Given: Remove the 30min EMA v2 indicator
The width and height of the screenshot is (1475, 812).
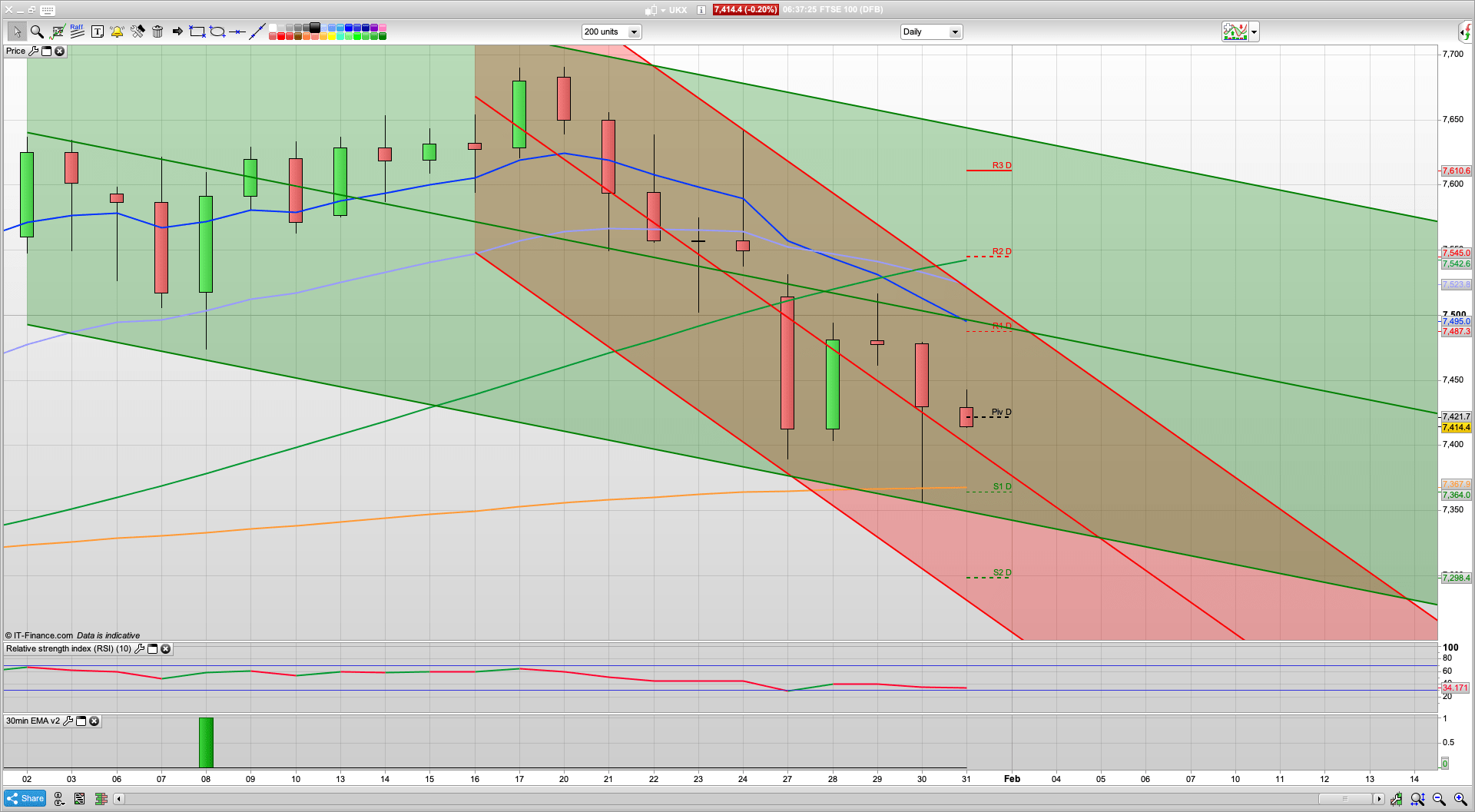Looking at the screenshot, I should pyautogui.click(x=94, y=721).
